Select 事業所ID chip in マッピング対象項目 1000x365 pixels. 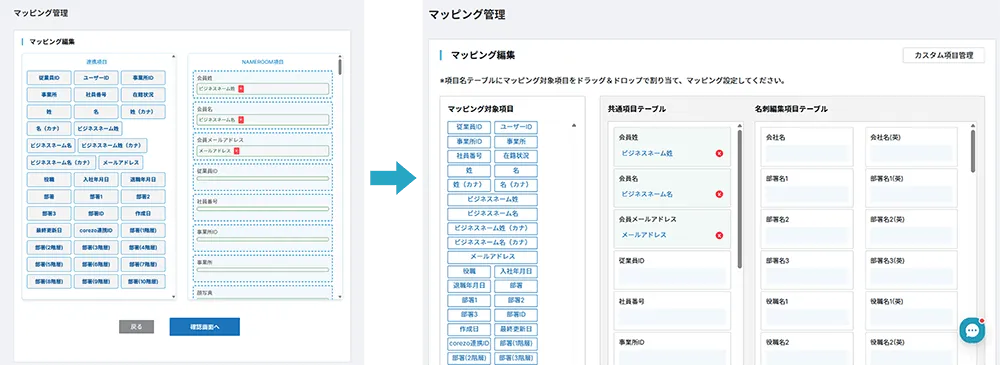click(x=469, y=142)
